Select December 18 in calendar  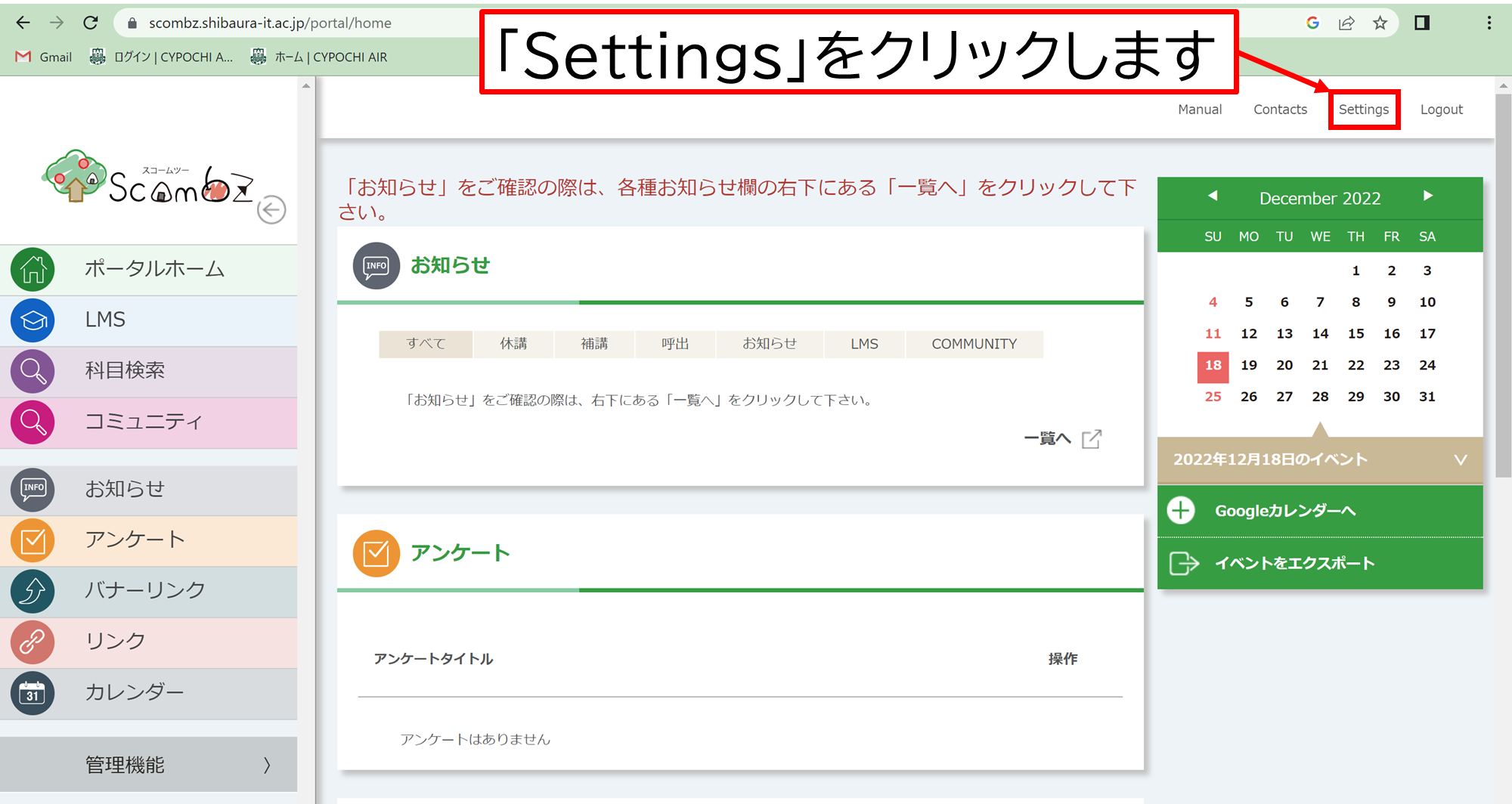click(x=1213, y=366)
